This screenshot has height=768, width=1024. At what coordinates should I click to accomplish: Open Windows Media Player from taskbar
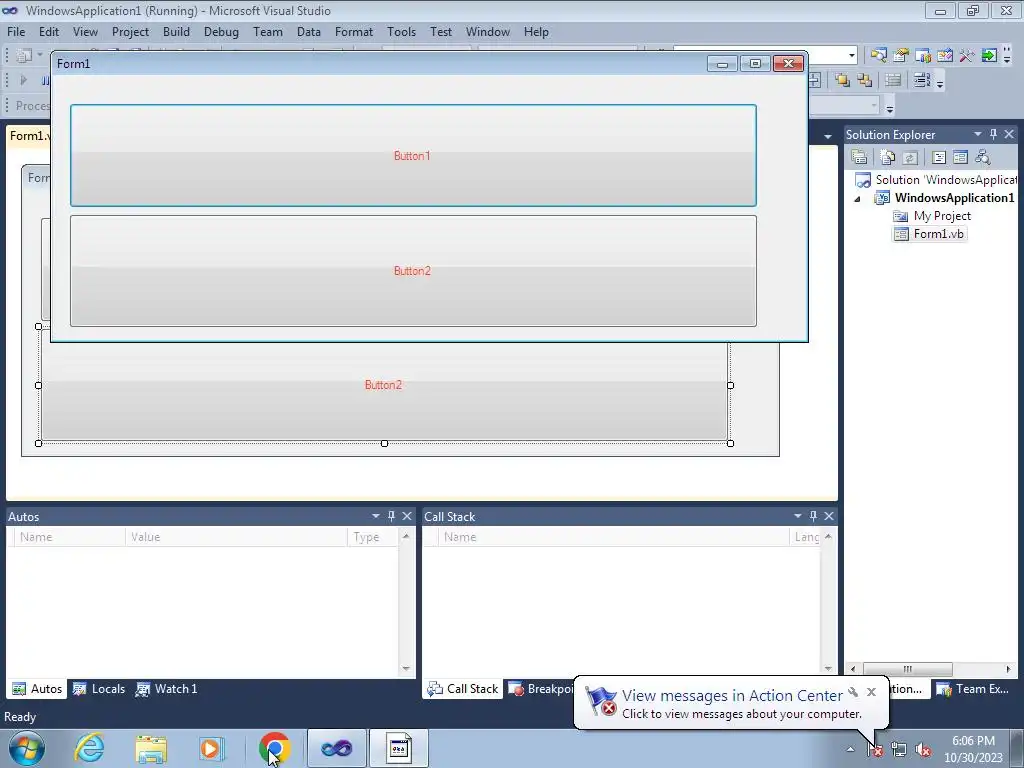point(212,748)
